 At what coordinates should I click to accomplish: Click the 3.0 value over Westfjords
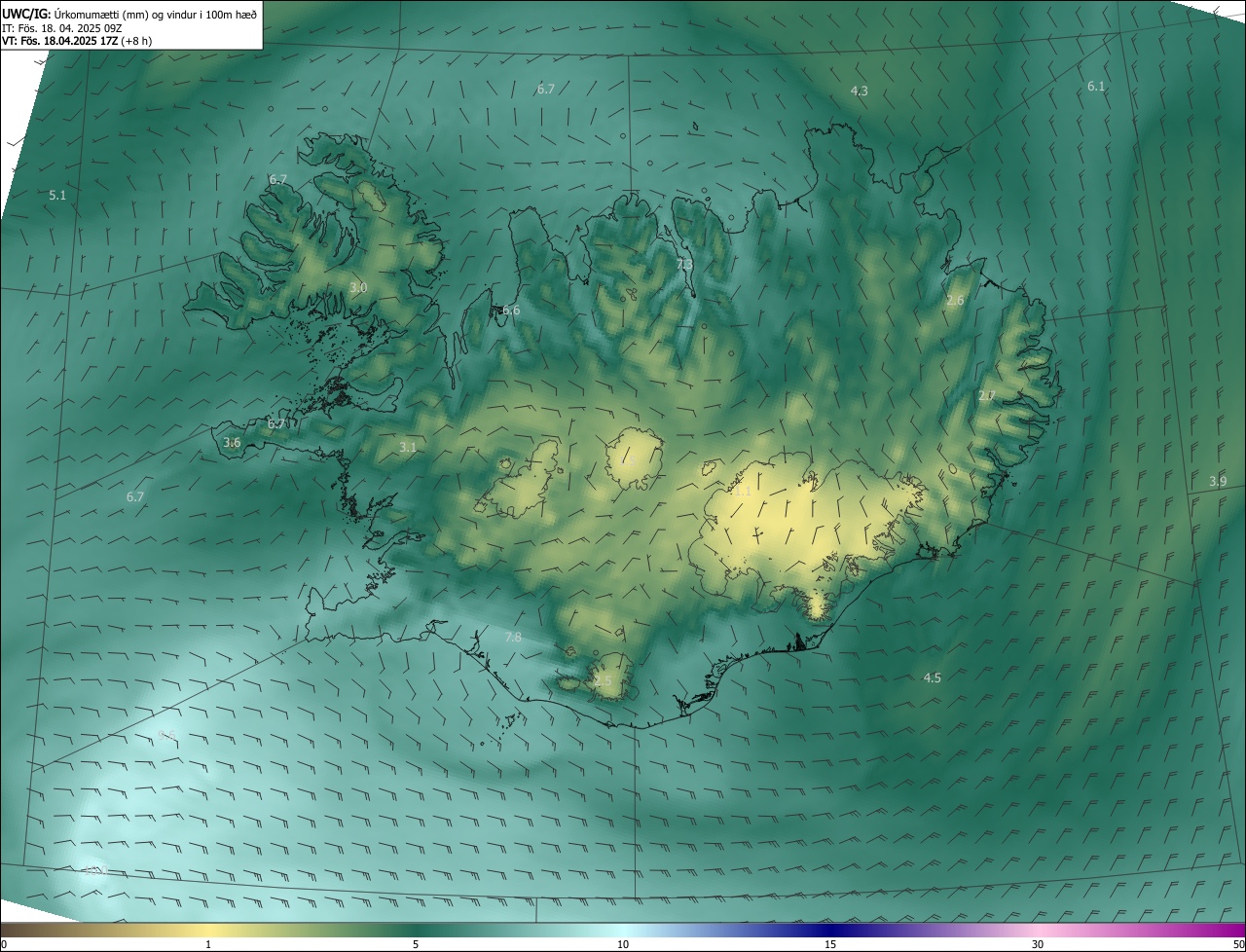point(358,288)
